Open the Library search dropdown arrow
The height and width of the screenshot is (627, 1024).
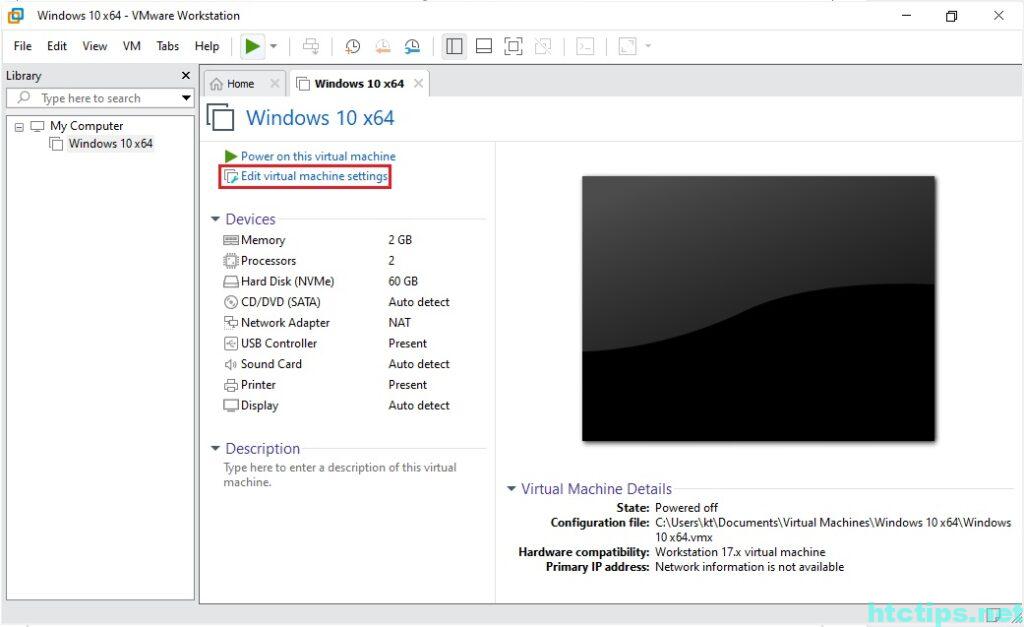pyautogui.click(x=186, y=98)
